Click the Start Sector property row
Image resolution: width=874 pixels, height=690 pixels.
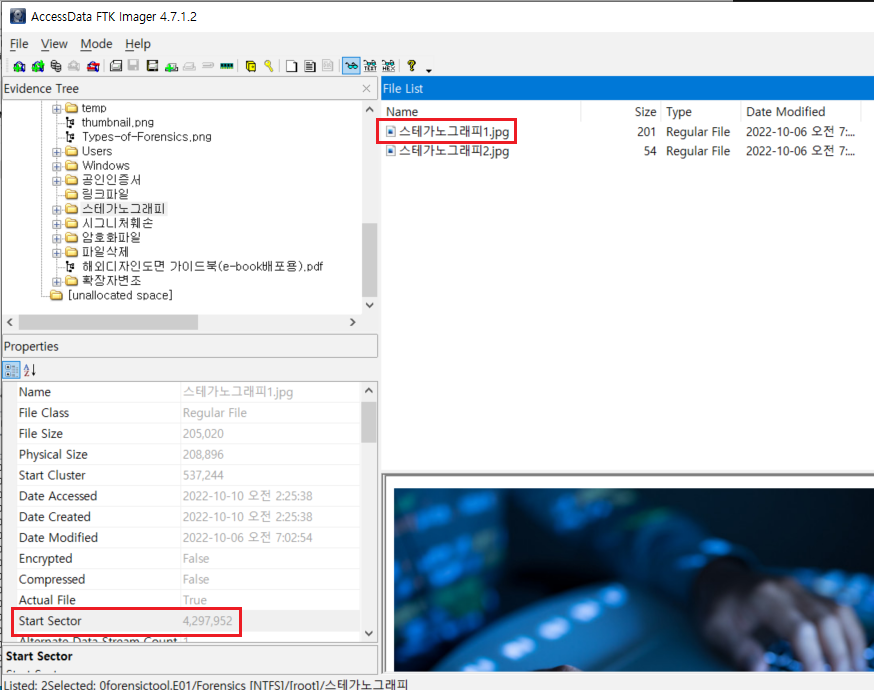tap(188, 621)
